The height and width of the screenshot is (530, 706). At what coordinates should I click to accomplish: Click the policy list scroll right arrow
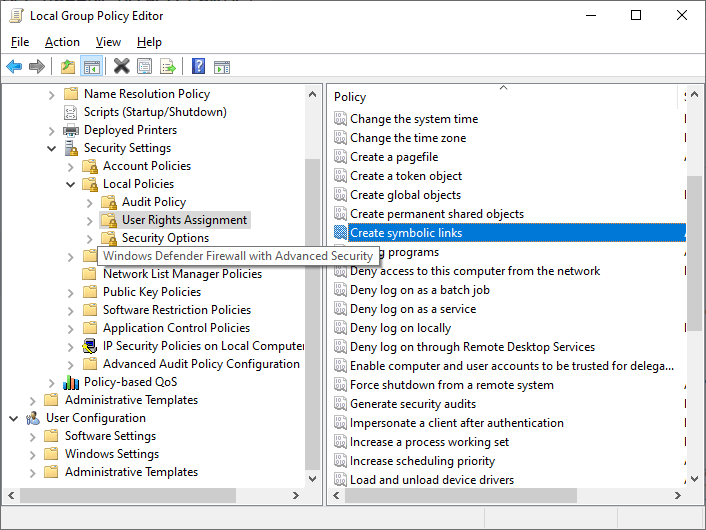[678, 495]
